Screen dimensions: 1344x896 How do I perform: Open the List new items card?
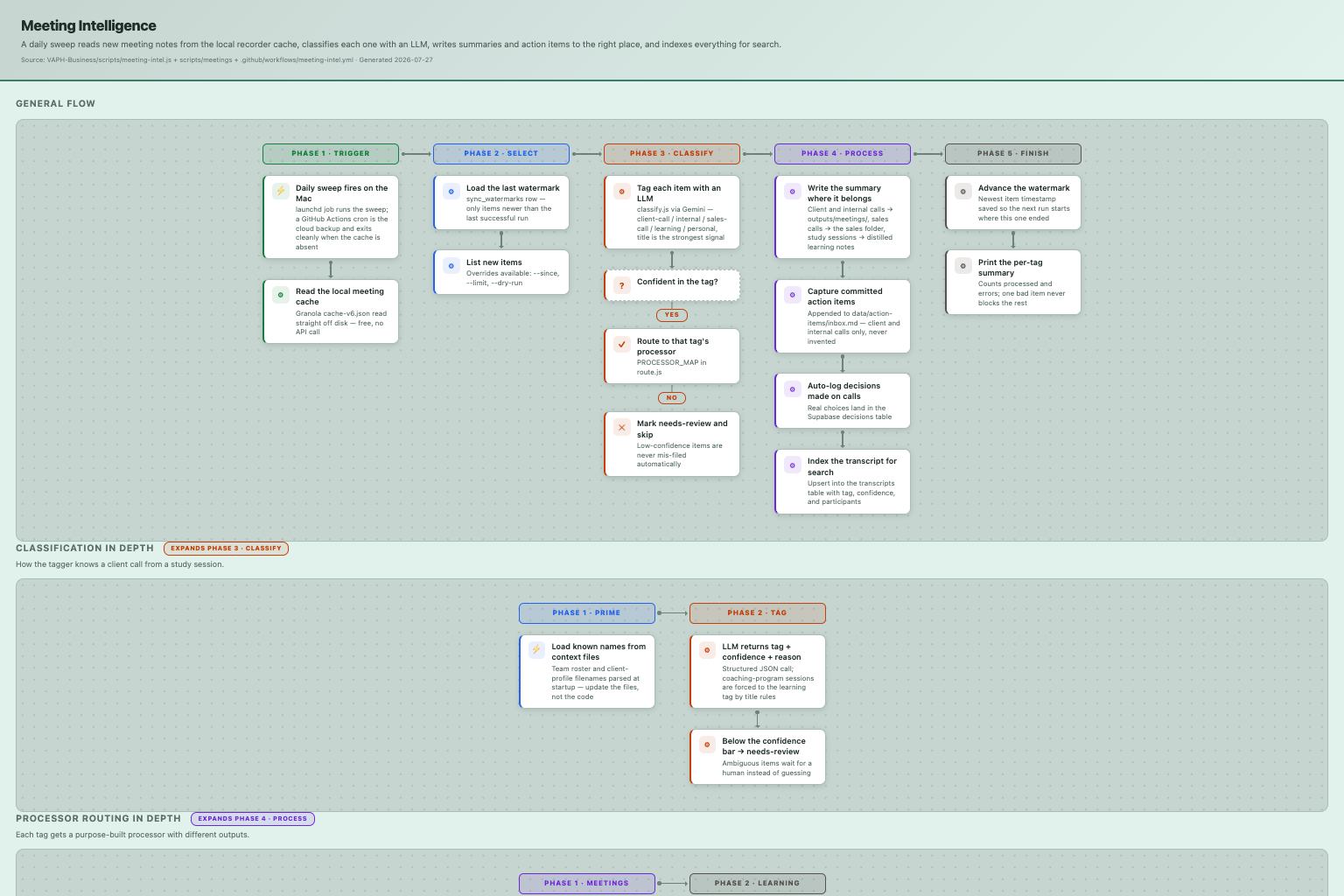pyautogui.click(x=501, y=272)
